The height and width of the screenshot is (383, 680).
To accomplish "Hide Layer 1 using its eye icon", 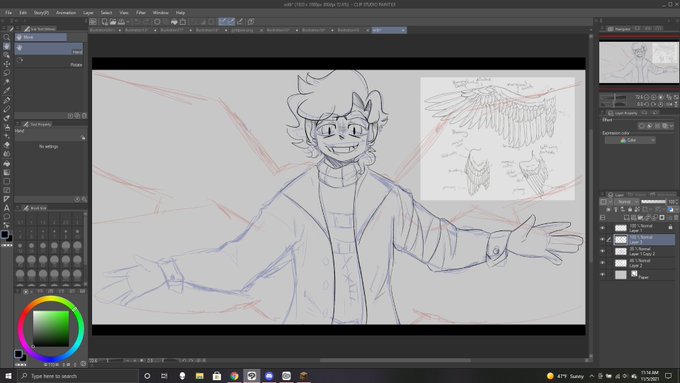I will [x=602, y=228].
